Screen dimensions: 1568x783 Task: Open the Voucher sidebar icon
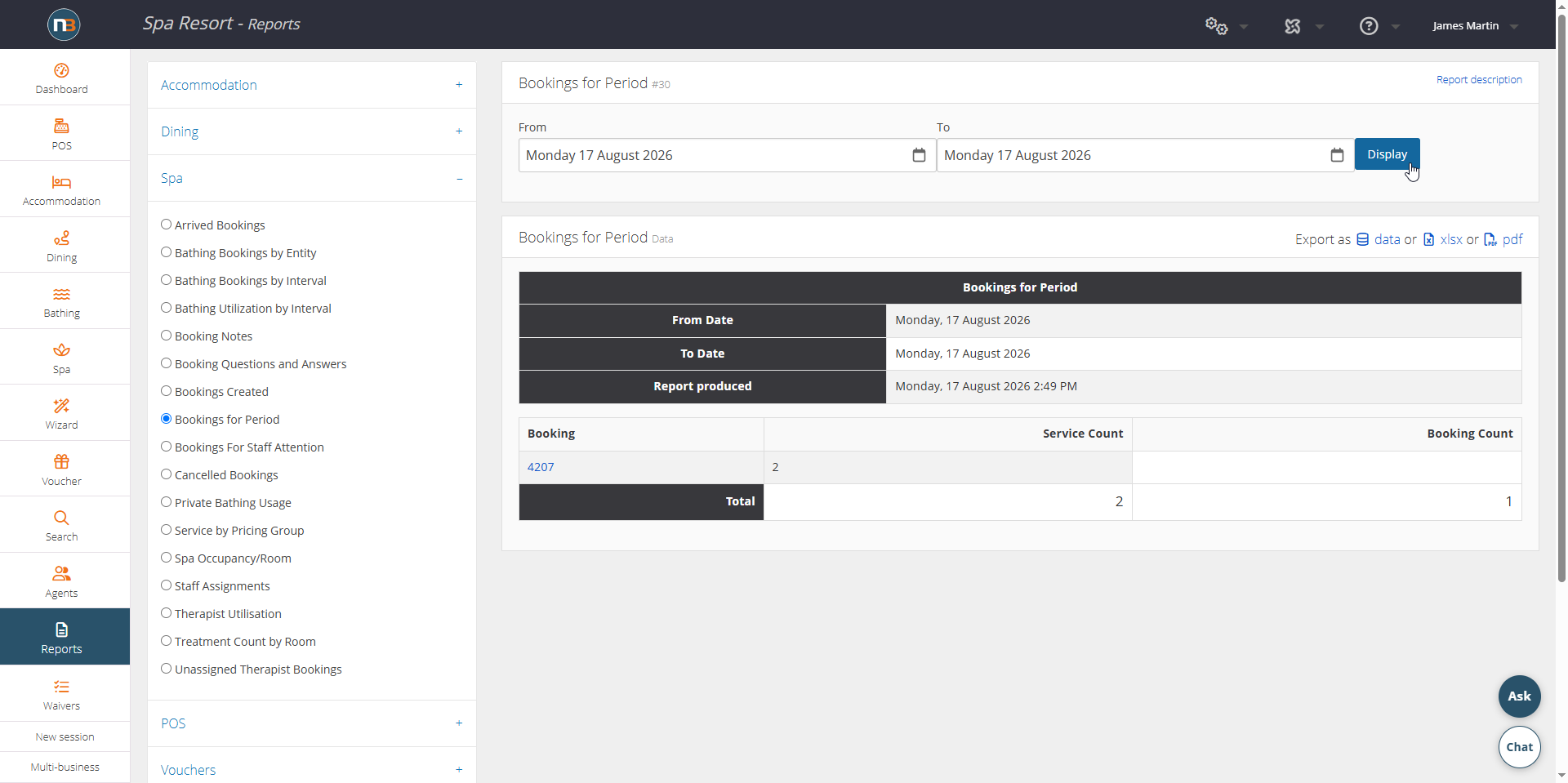[x=61, y=461]
